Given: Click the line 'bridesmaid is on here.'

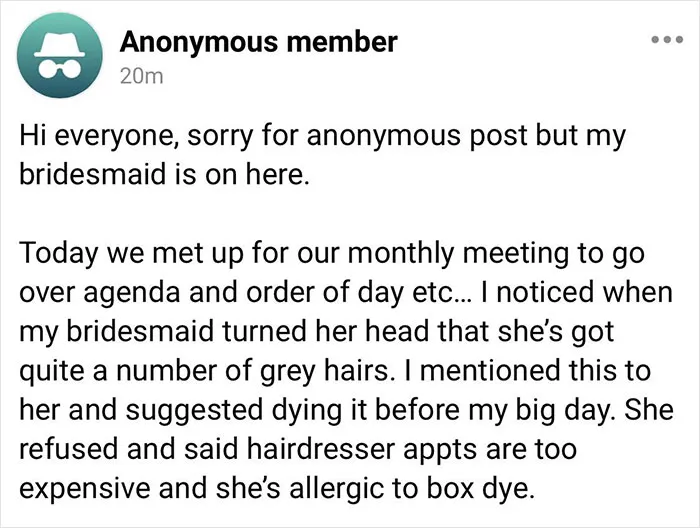Looking at the screenshot, I should coord(164,174).
